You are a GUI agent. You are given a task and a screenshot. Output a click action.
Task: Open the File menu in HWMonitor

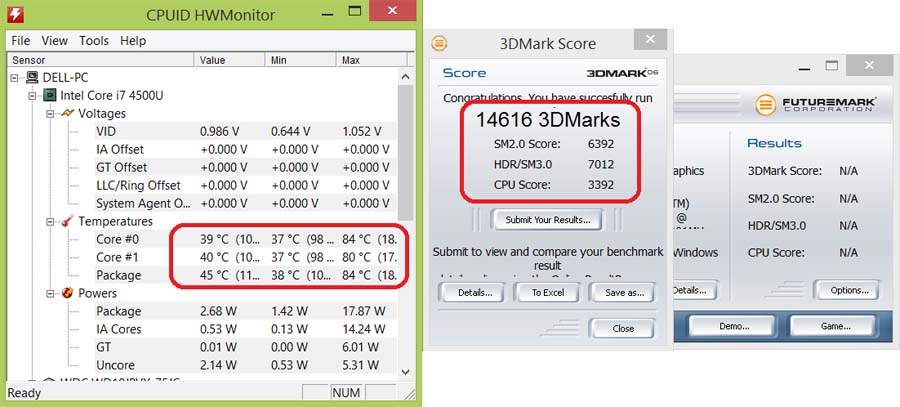point(21,41)
